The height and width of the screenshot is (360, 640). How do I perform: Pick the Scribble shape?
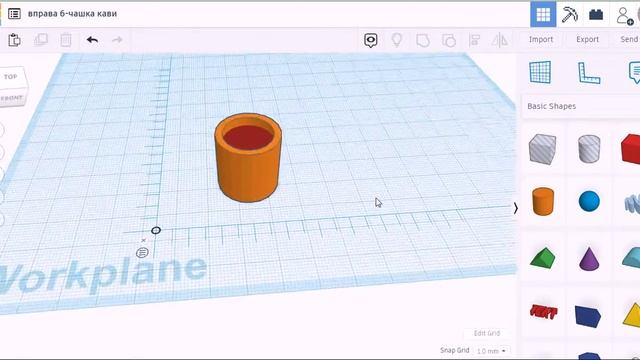click(632, 203)
